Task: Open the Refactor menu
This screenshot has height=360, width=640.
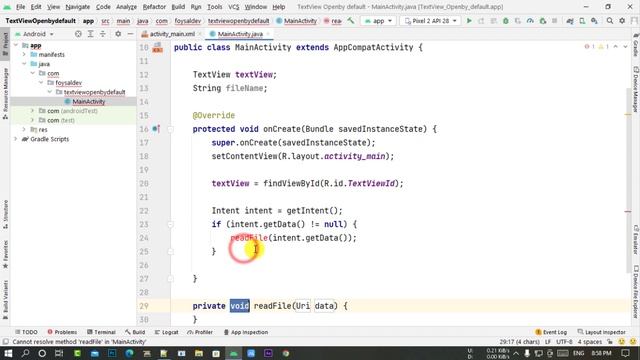Action: tap(154, 7)
